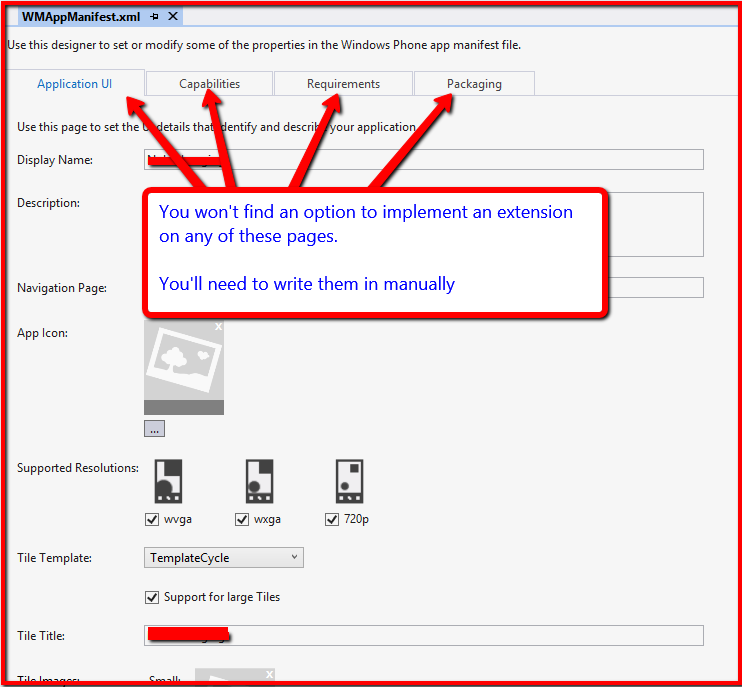Click the wvga resolution phone icon
Image resolution: width=742 pixels, height=687 pixels.
168,481
